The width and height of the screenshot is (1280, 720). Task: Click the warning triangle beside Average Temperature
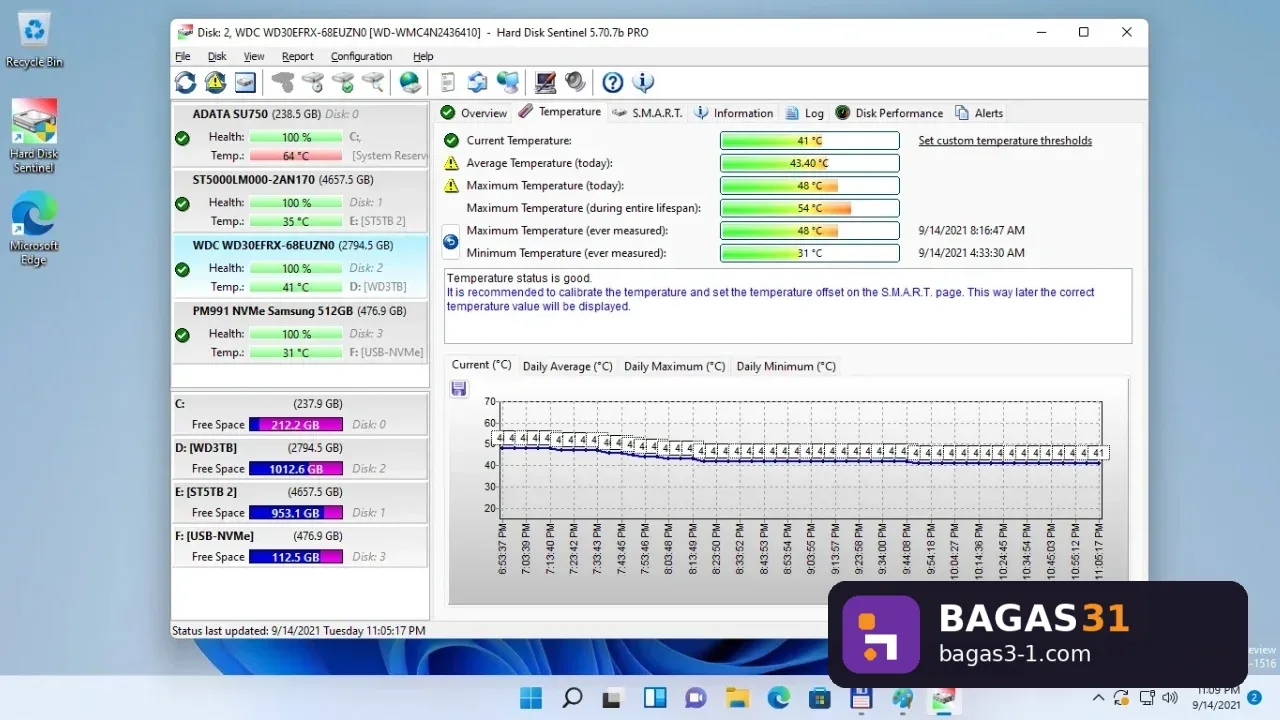[x=451, y=163]
